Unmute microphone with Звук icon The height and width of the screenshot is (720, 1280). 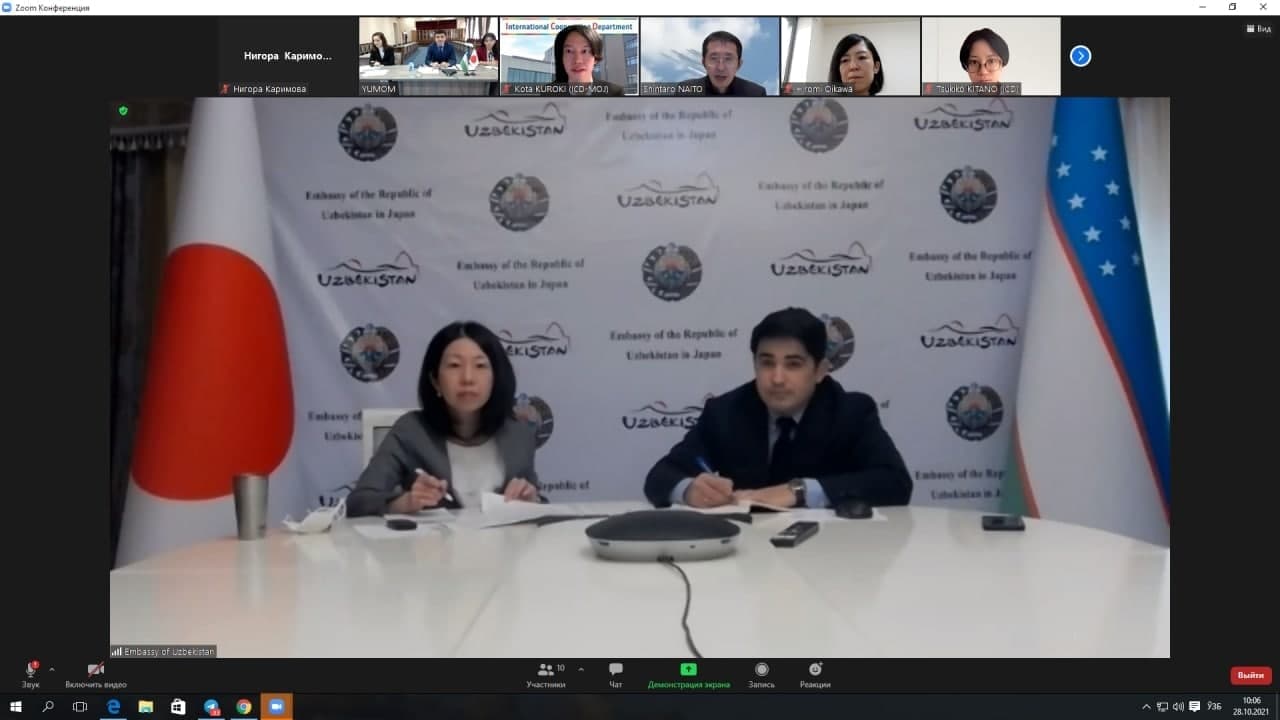tap(31, 675)
